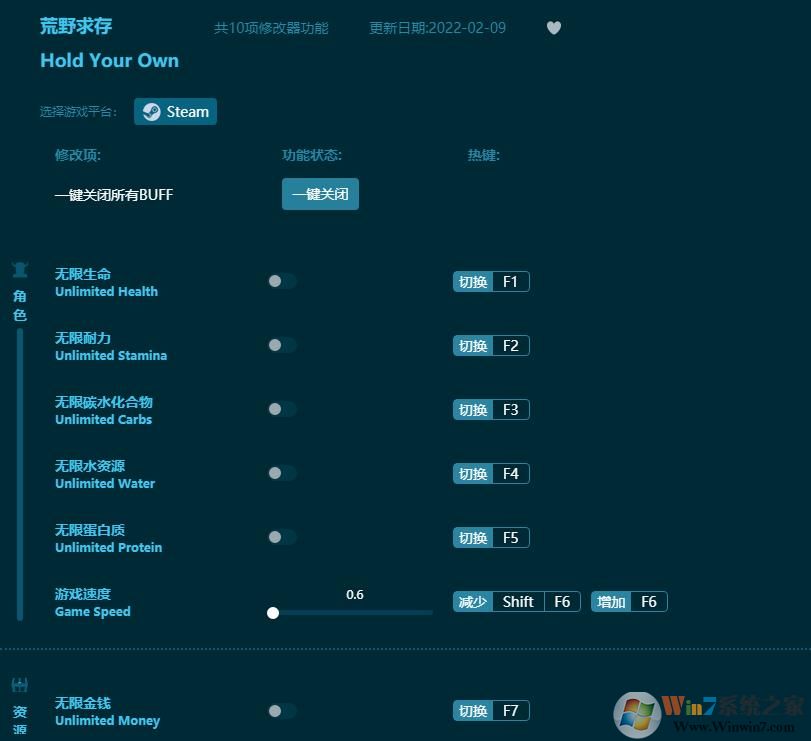Click the heart favorite icon at the top
The width and height of the screenshot is (811, 741).
(554, 28)
